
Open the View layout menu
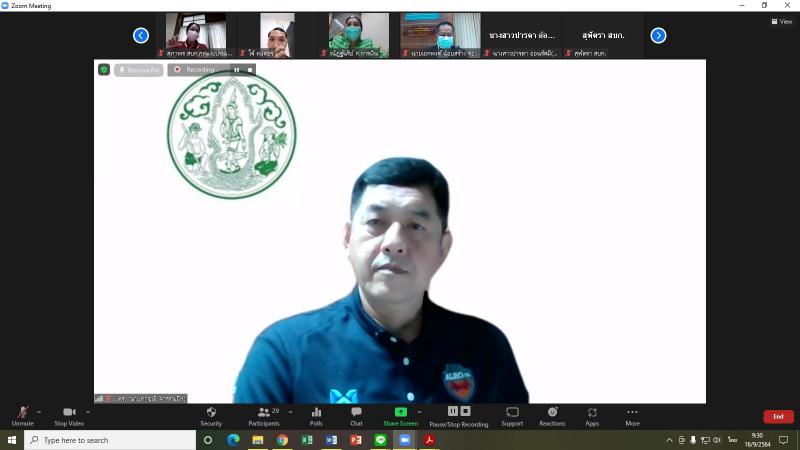[782, 21]
